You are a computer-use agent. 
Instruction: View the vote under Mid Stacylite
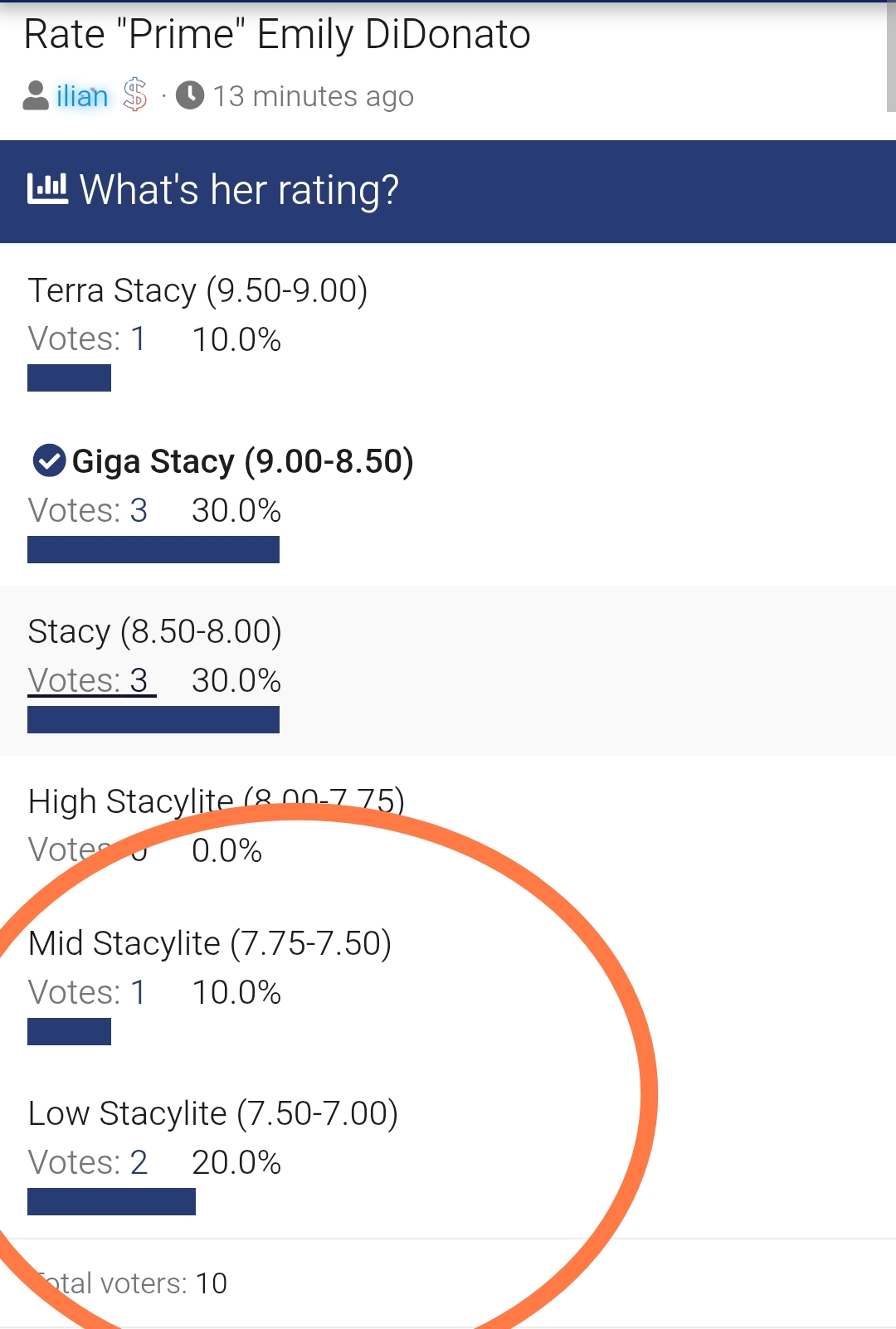[x=87, y=992]
